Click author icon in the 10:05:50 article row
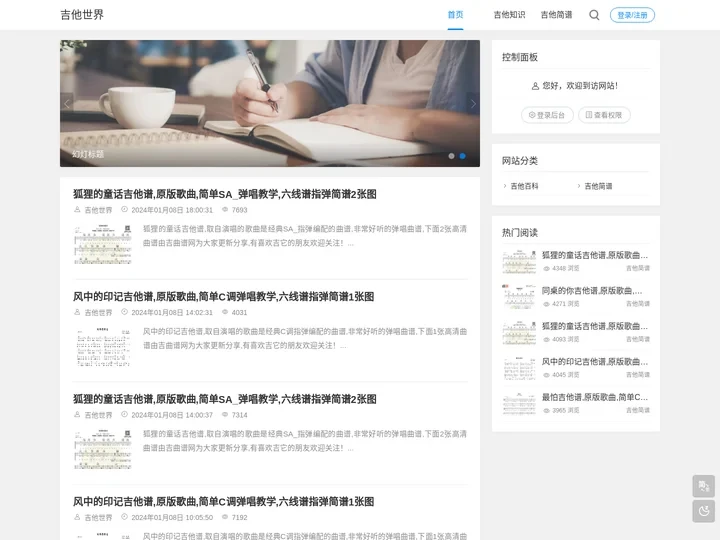This screenshot has width=720, height=540. coord(77,517)
